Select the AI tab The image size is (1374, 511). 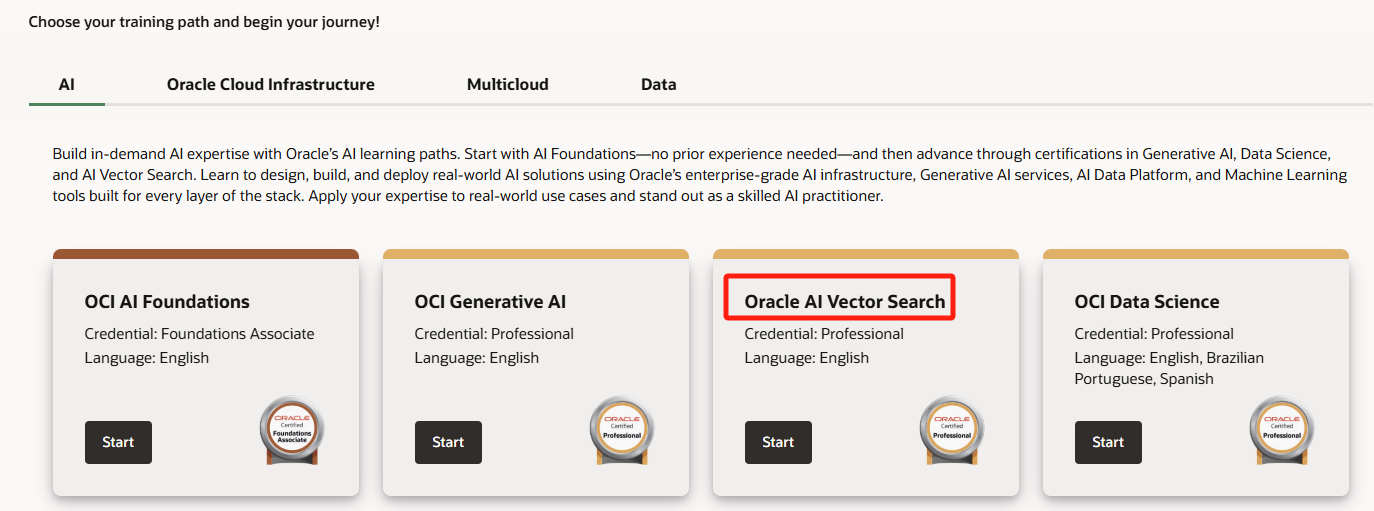(x=67, y=85)
